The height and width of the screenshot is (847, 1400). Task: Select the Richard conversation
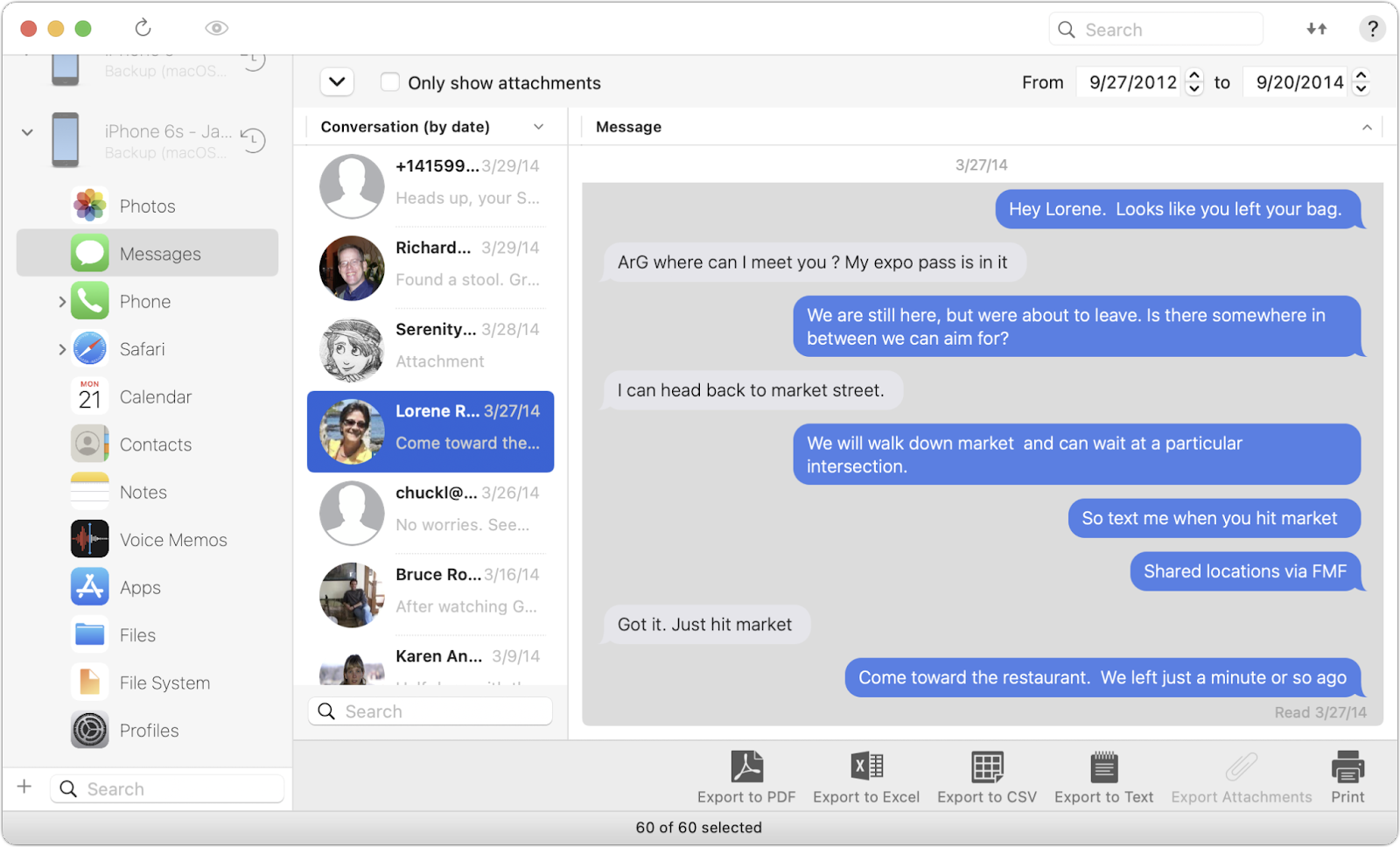pos(430,268)
